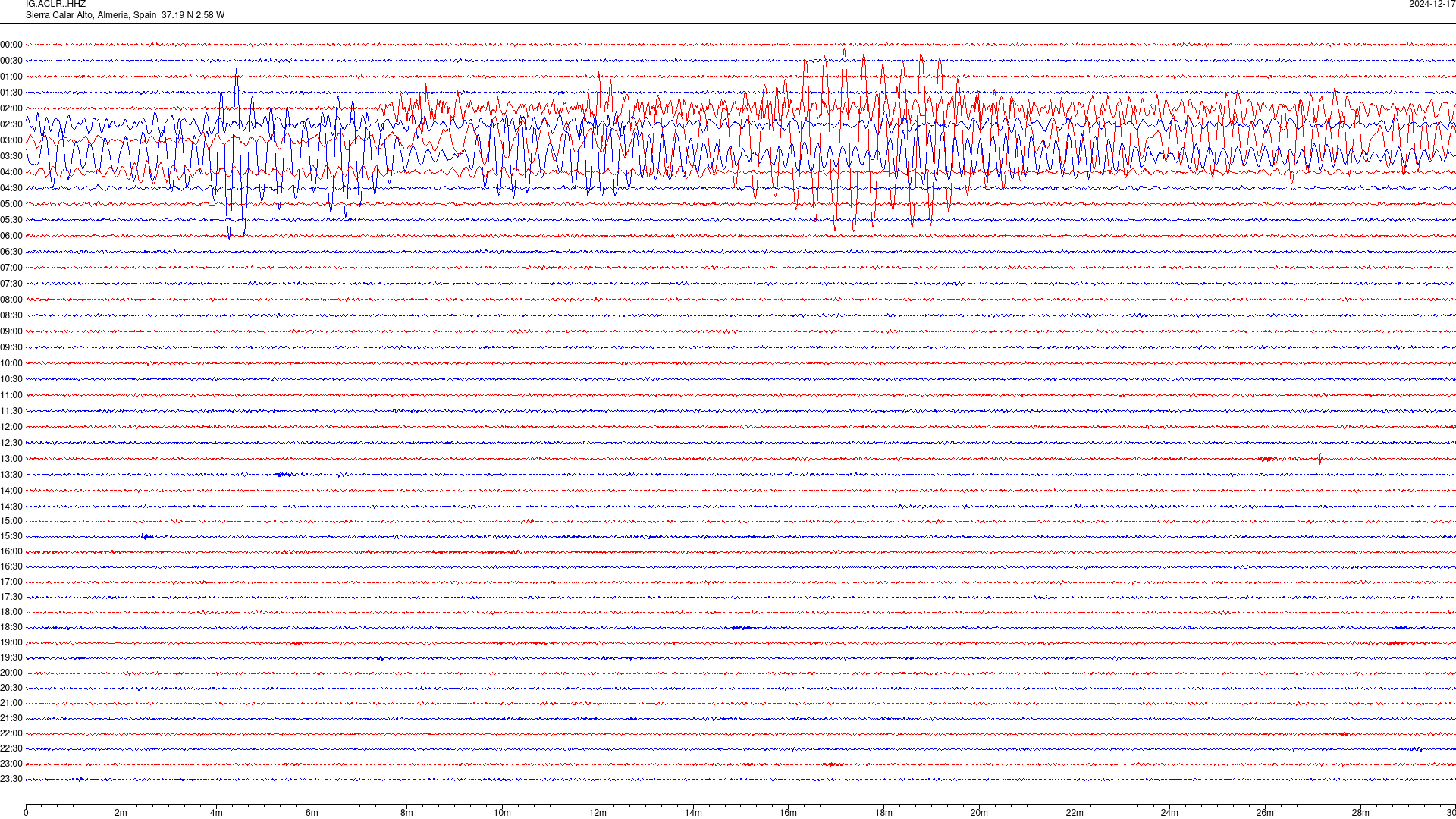Click the Sierra Calar Alto location text

(125, 15)
